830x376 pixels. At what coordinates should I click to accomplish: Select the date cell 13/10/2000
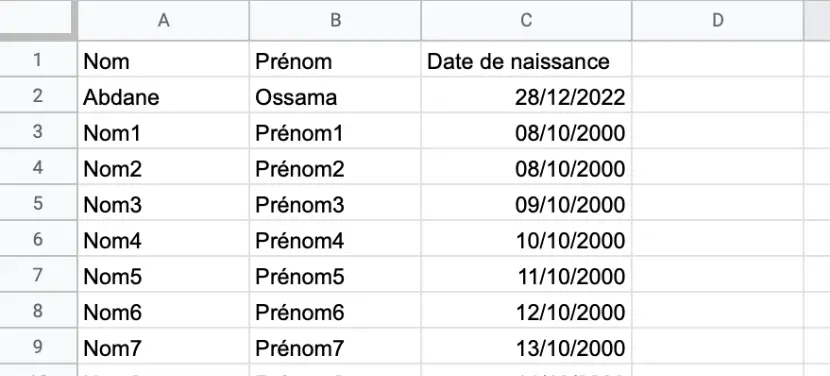(526, 346)
